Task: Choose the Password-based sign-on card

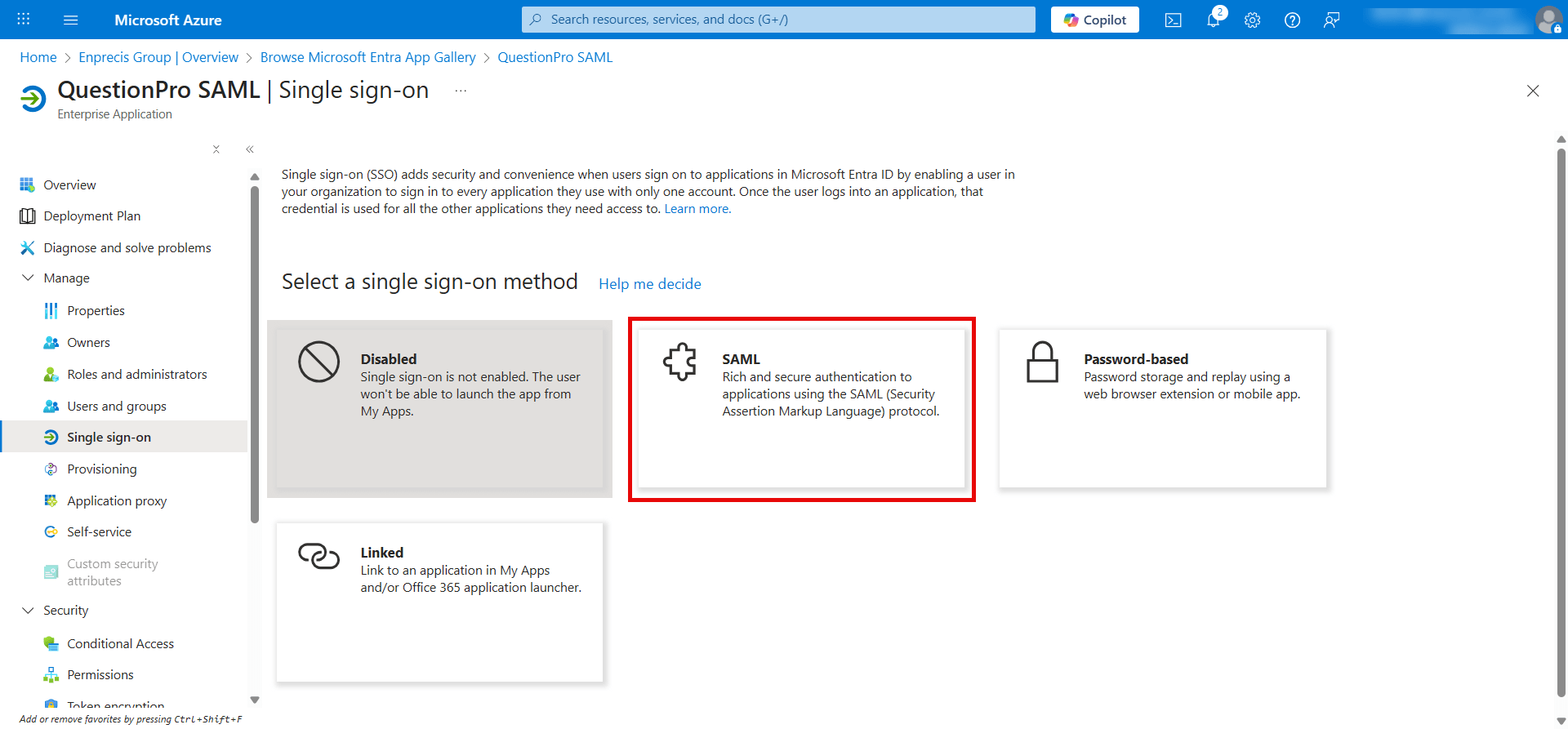Action: pos(1162,408)
